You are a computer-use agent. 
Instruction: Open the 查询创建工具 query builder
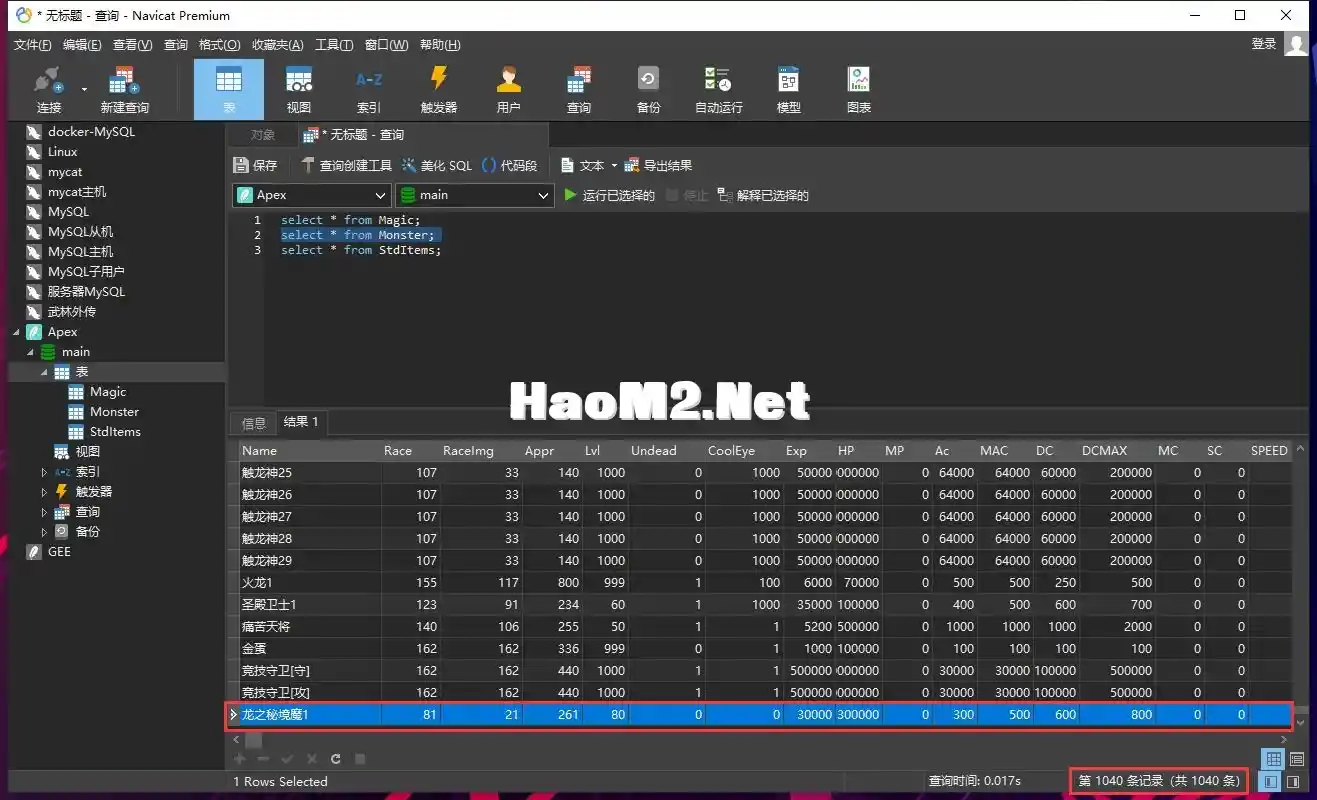(346, 166)
